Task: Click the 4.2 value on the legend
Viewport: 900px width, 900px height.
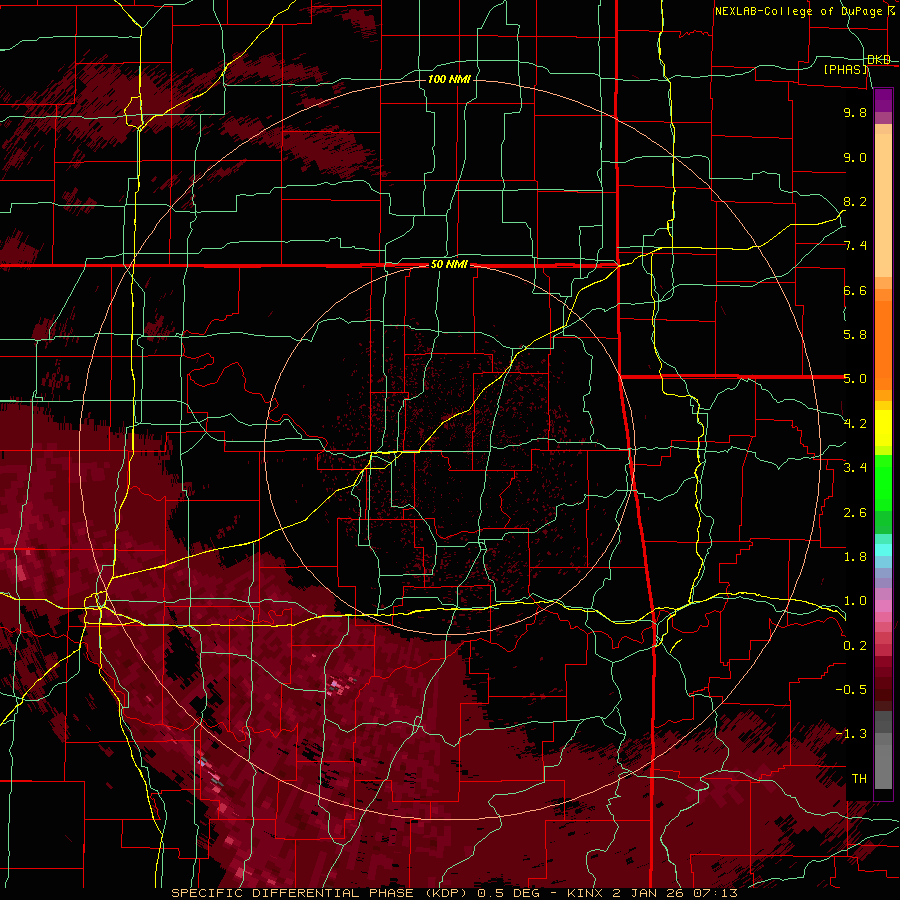Action: pyautogui.click(x=855, y=424)
